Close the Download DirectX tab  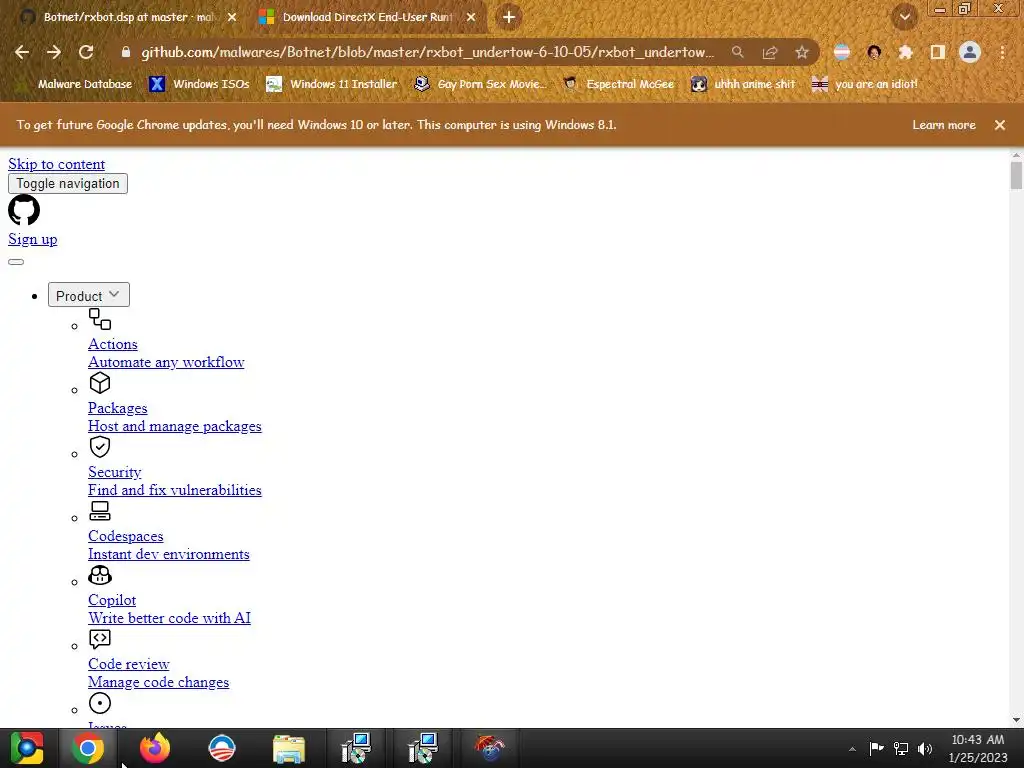coord(471,17)
